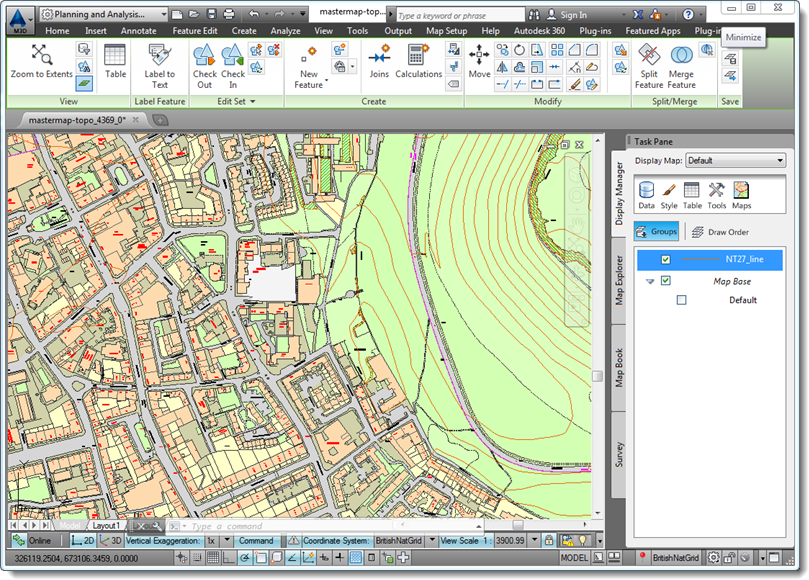Click the Groups button in Display Manager
The image size is (809, 580).
[656, 231]
